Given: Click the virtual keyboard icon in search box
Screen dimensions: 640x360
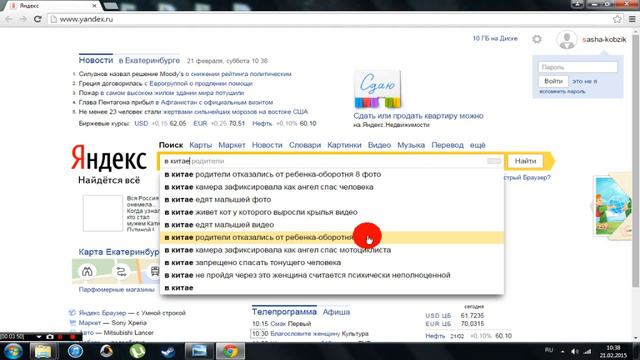Looking at the screenshot, I should point(494,161).
